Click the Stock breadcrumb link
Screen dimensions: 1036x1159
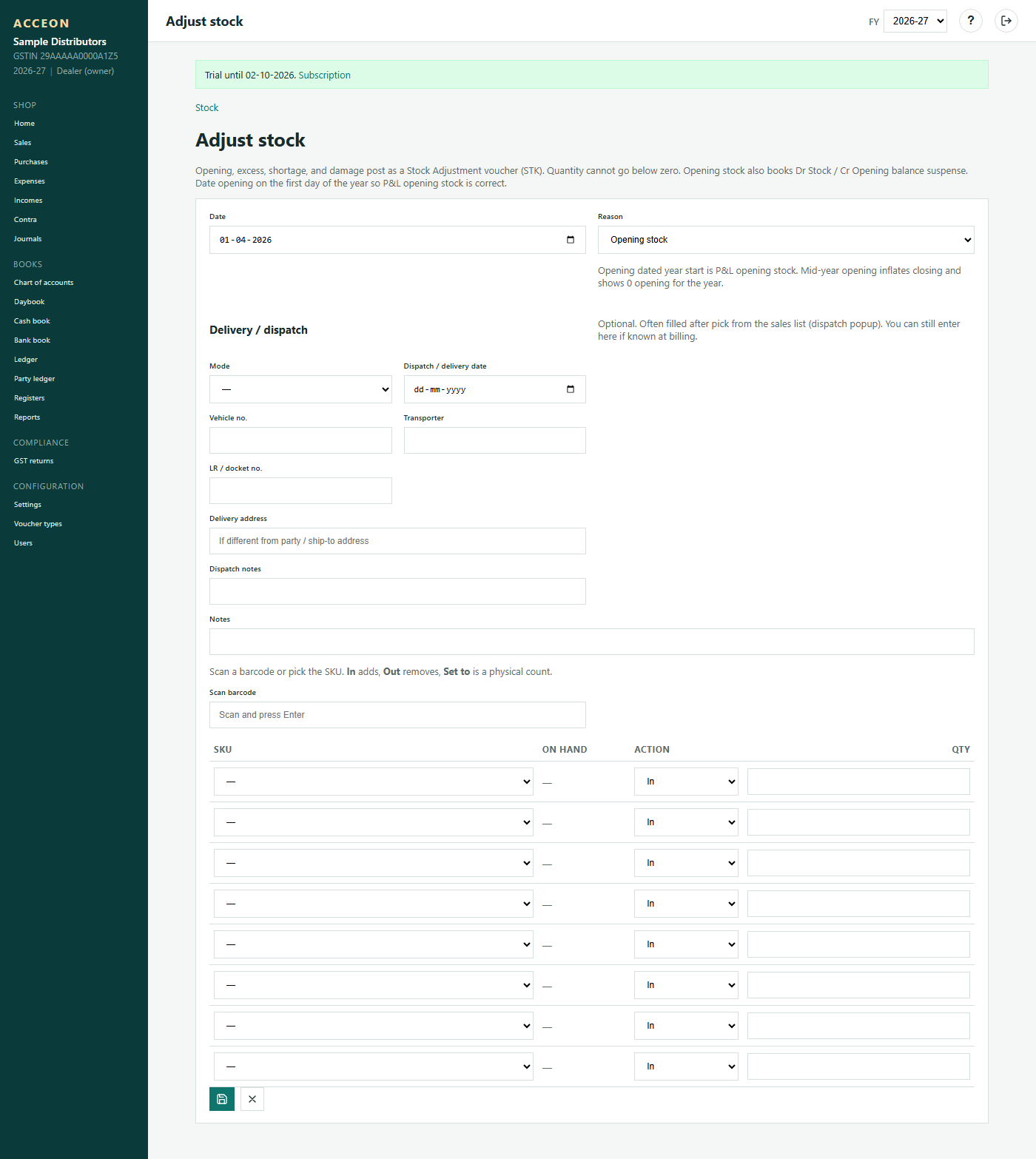206,108
